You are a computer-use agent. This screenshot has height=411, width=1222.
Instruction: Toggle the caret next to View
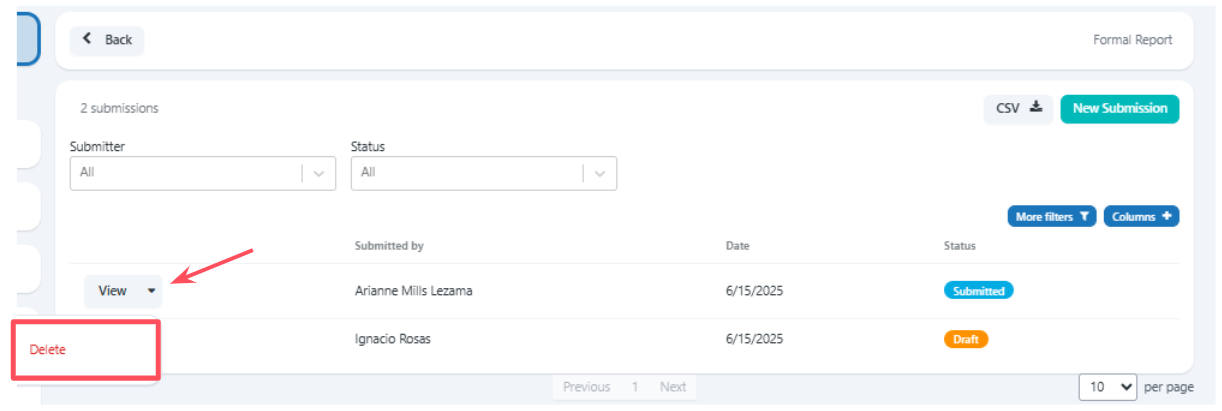151,291
